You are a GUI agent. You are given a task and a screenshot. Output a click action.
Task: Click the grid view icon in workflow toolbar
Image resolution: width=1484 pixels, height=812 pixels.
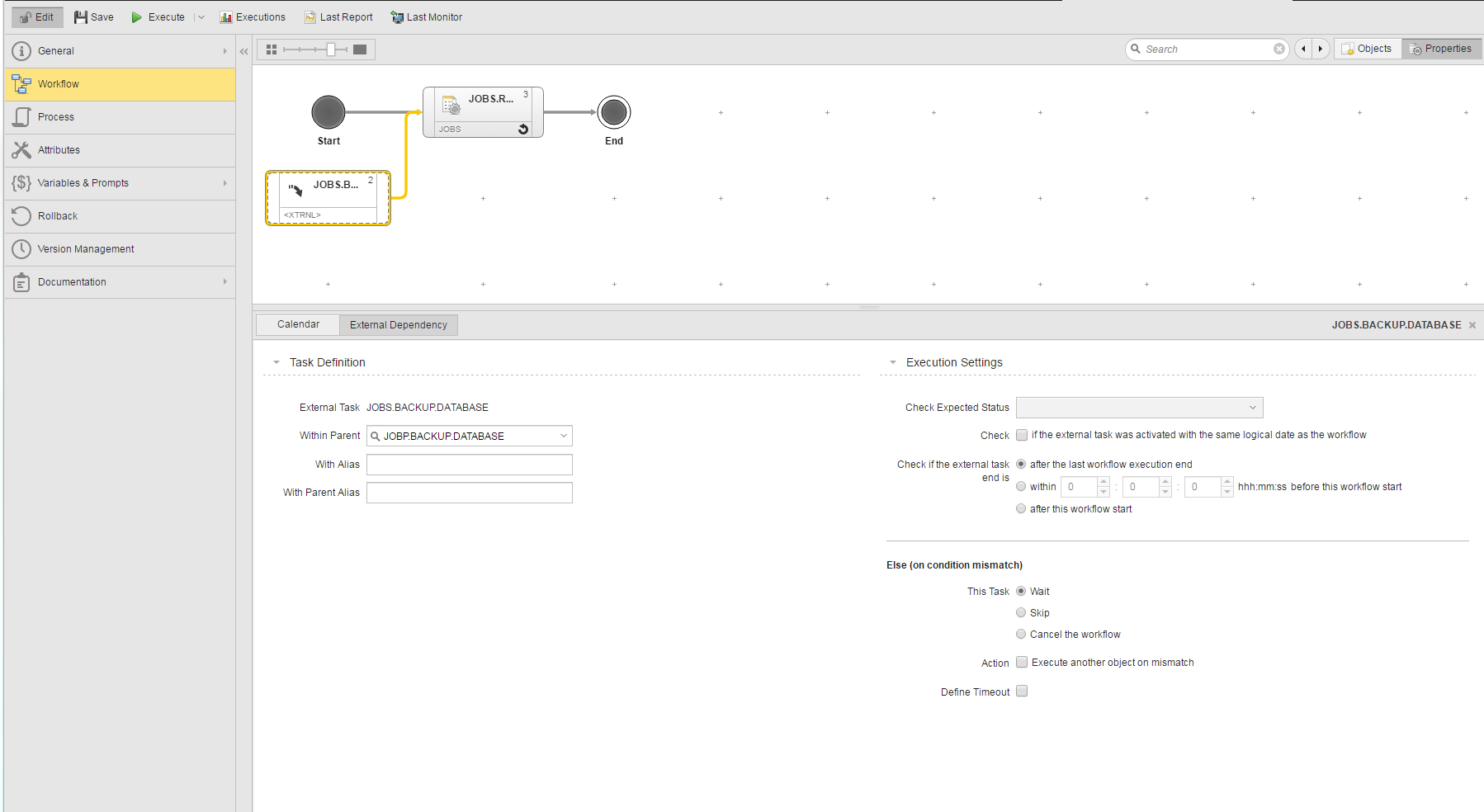tap(272, 50)
